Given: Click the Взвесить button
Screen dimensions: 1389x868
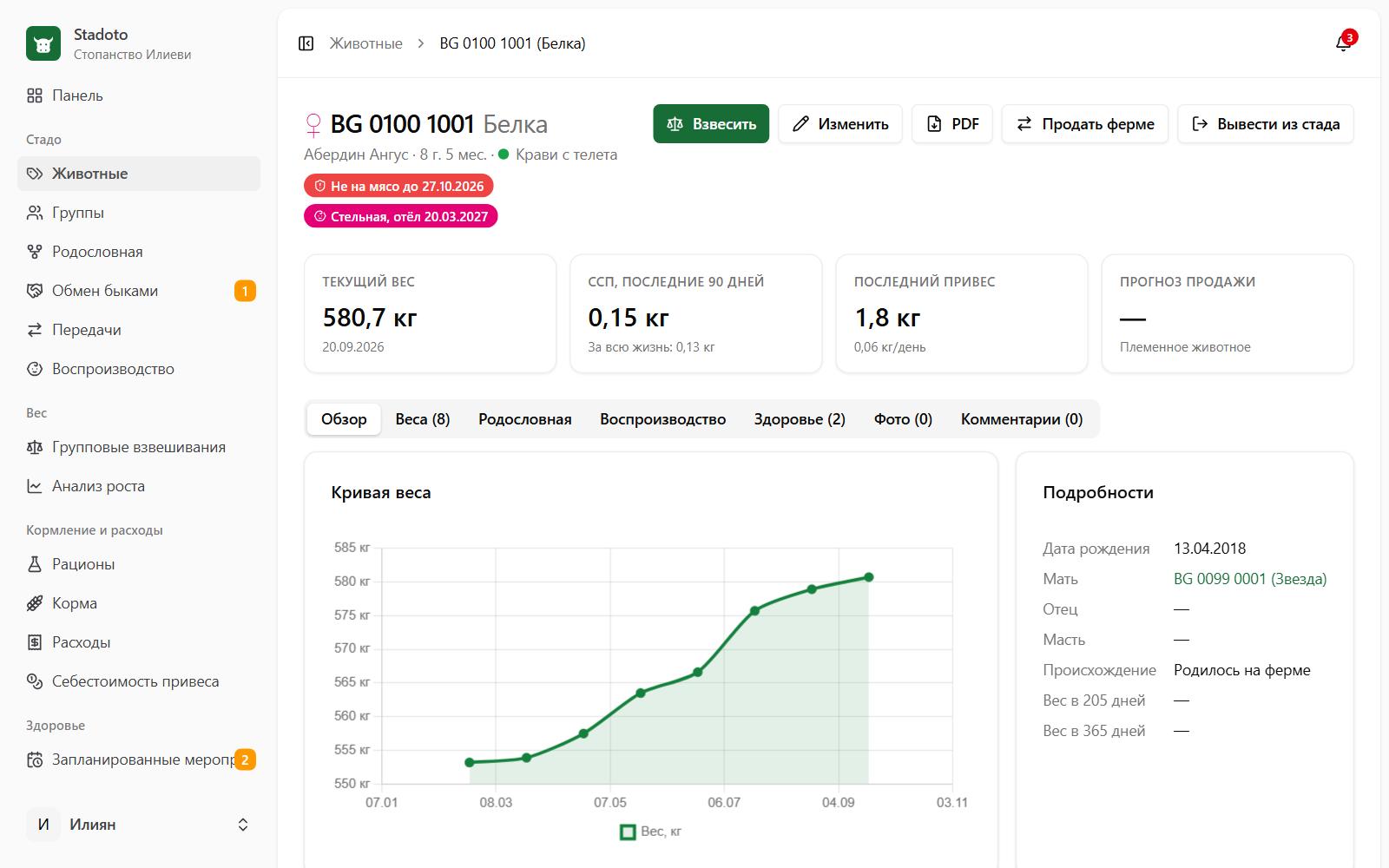Looking at the screenshot, I should point(711,124).
